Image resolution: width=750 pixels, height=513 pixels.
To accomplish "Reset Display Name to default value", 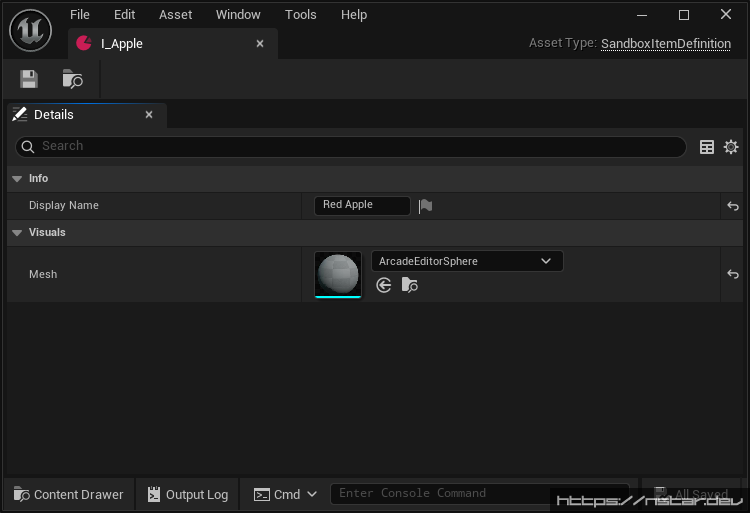I will (x=732, y=206).
